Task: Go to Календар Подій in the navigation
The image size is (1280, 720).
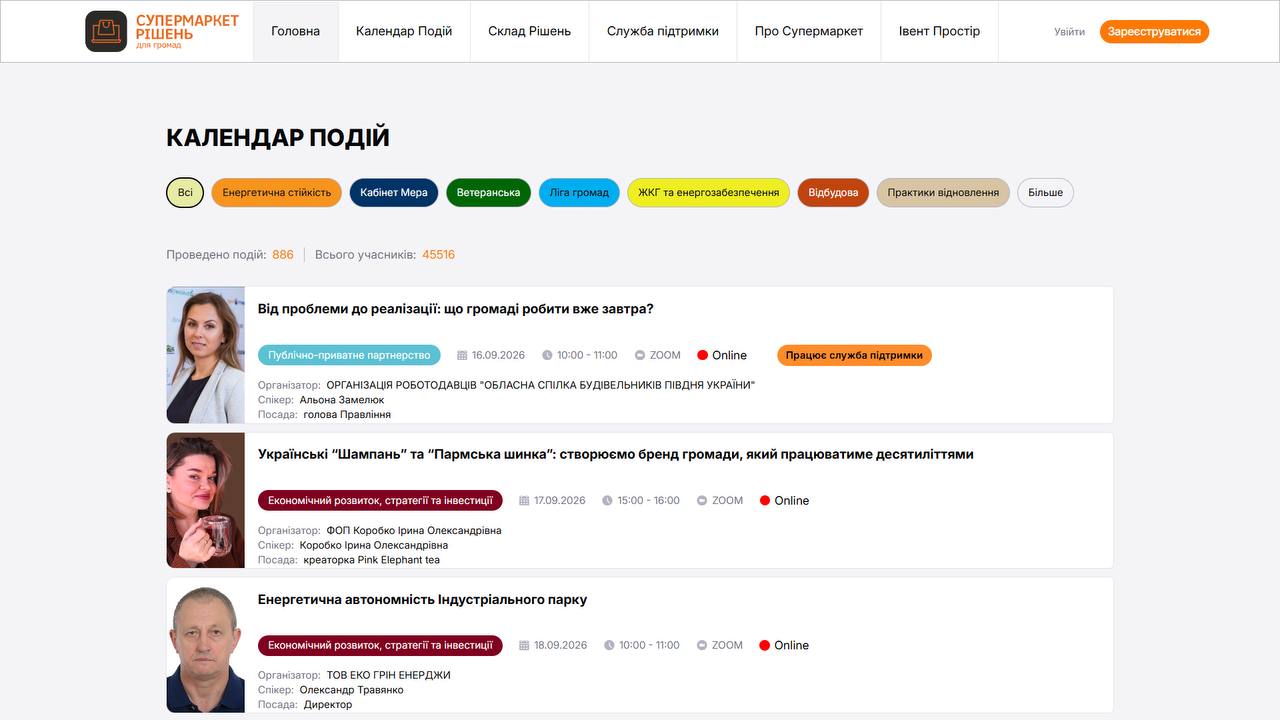Action: click(x=404, y=31)
